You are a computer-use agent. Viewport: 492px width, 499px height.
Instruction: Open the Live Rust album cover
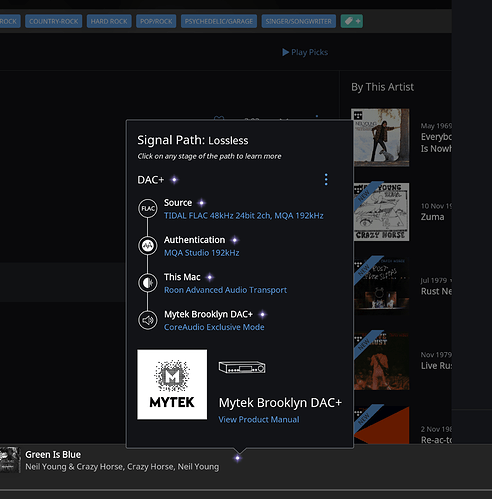tap(381, 360)
